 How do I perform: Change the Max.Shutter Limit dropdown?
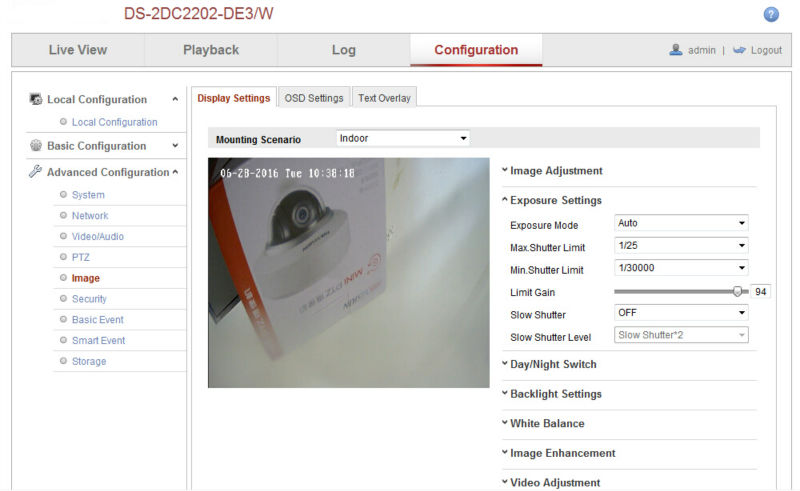681,246
